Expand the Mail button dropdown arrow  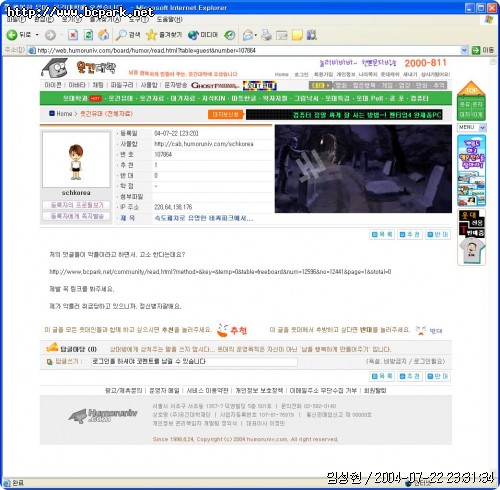tap(256, 35)
